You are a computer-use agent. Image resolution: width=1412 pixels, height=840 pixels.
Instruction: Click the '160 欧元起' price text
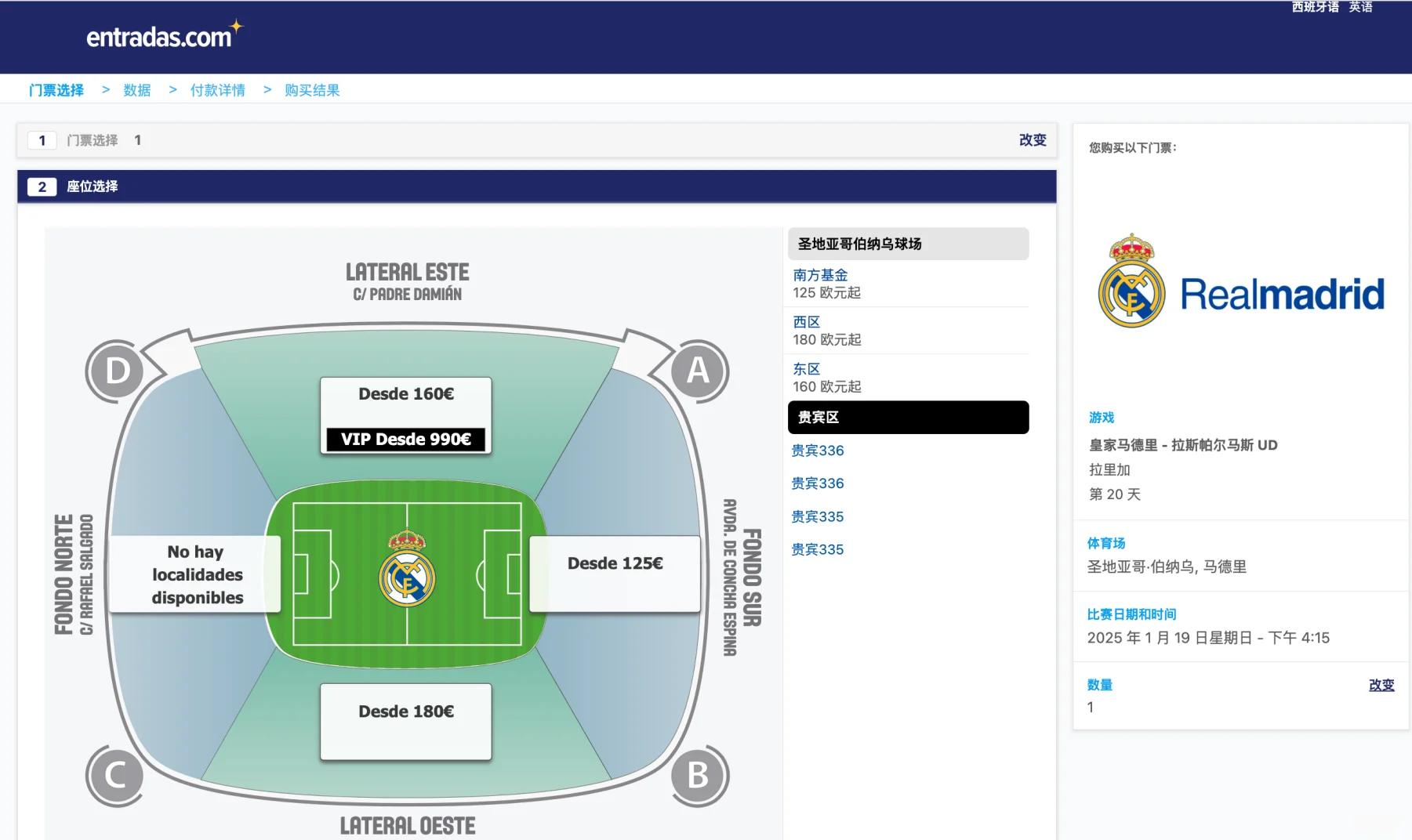point(826,386)
